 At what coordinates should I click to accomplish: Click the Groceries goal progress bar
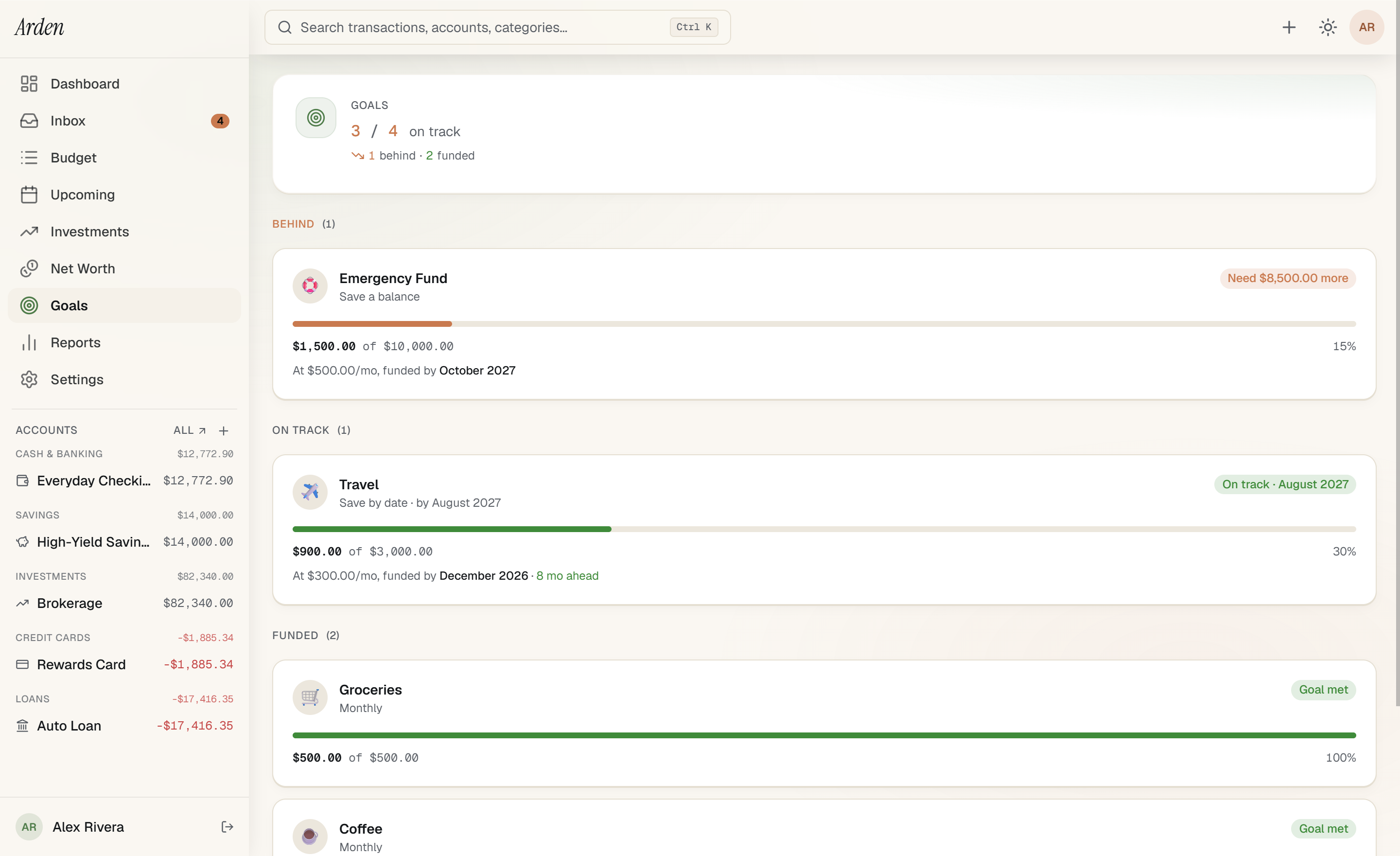pyautogui.click(x=824, y=735)
